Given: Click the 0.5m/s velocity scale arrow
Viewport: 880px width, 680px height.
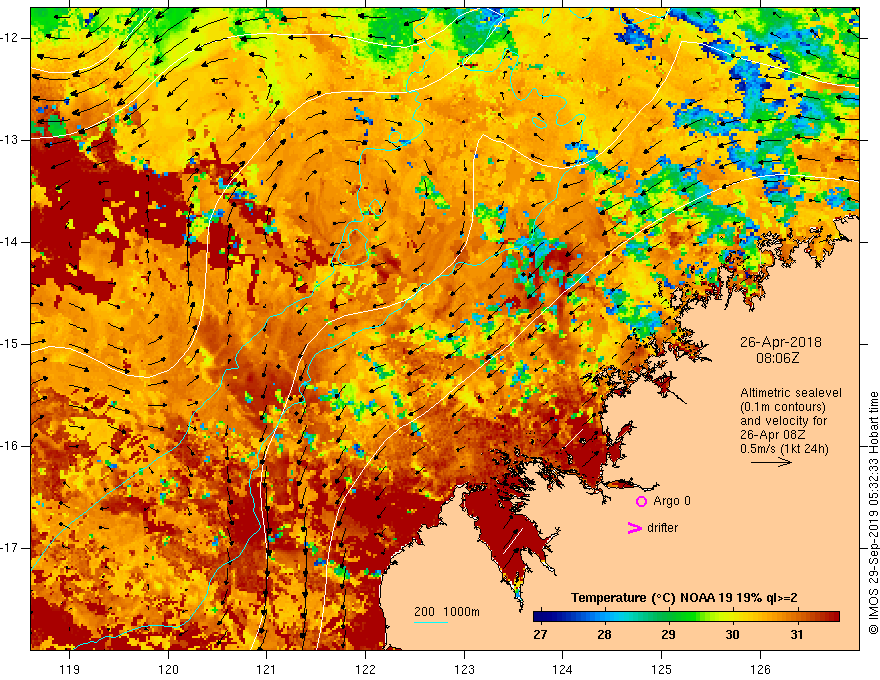Looking at the screenshot, I should 771,462.
